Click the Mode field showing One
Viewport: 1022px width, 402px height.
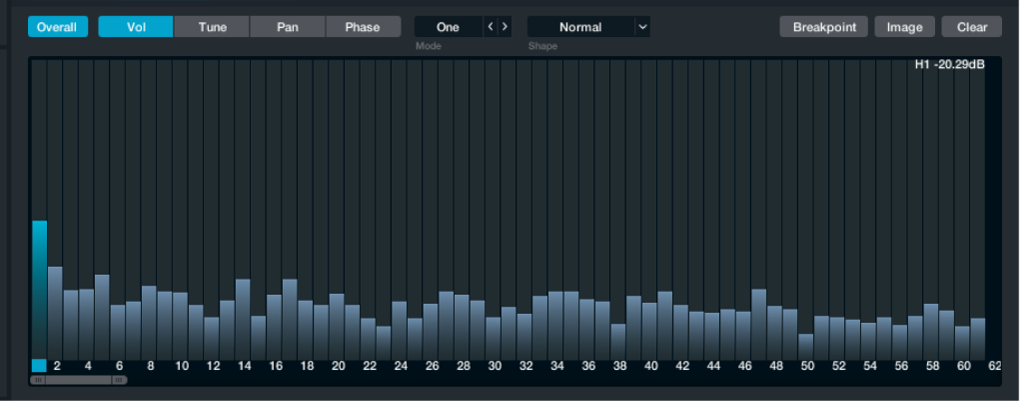[448, 27]
